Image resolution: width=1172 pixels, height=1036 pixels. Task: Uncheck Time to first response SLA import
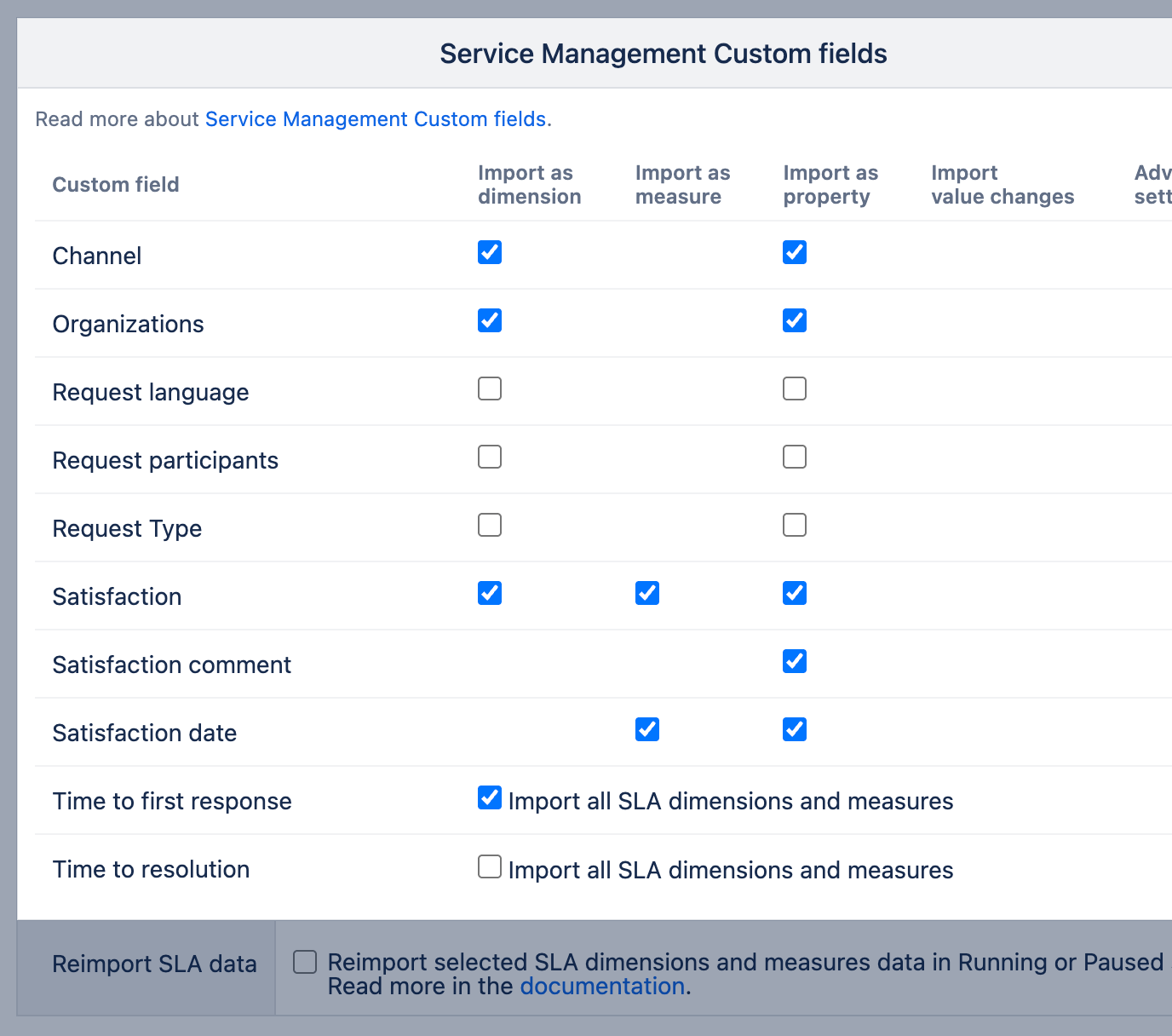click(x=490, y=798)
